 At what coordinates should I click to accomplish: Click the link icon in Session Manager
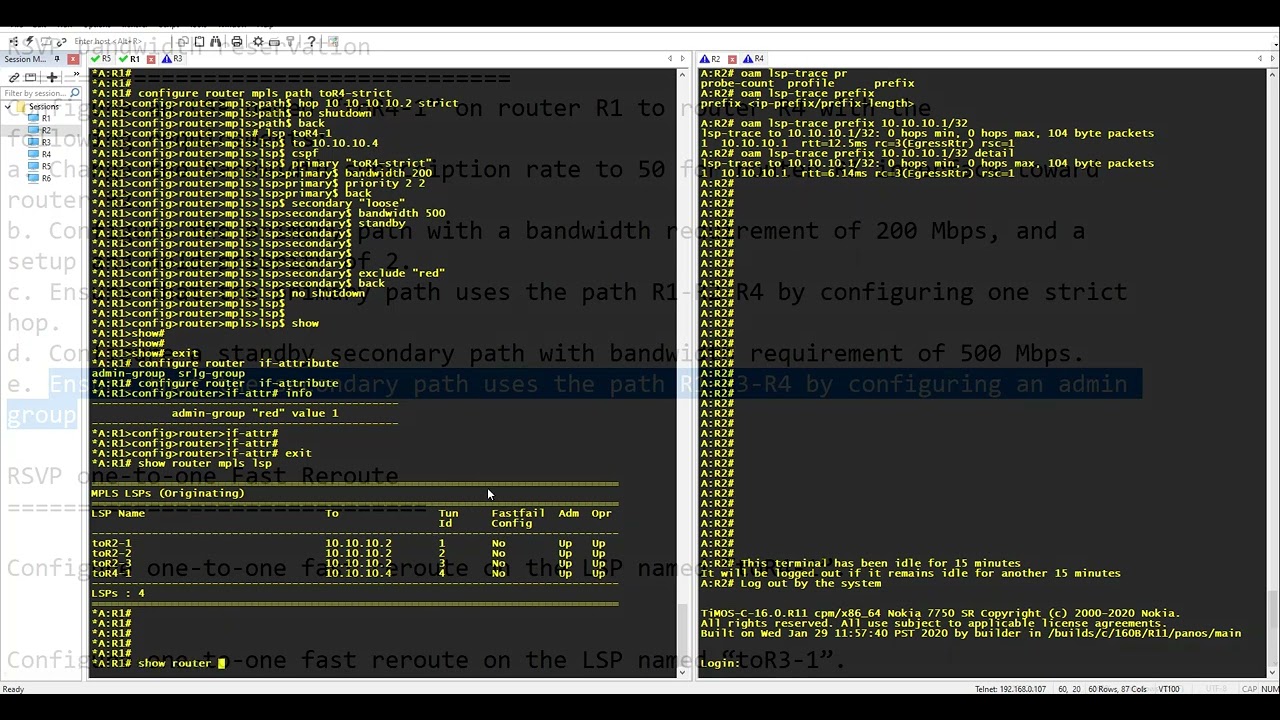pyautogui.click(x=14, y=77)
